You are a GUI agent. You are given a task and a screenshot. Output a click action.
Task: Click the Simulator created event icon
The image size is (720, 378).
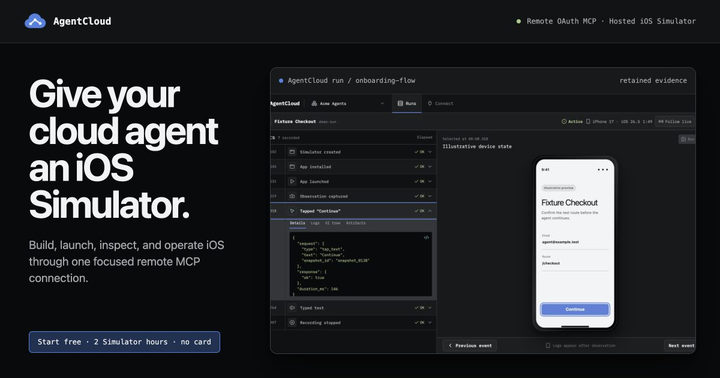point(292,152)
